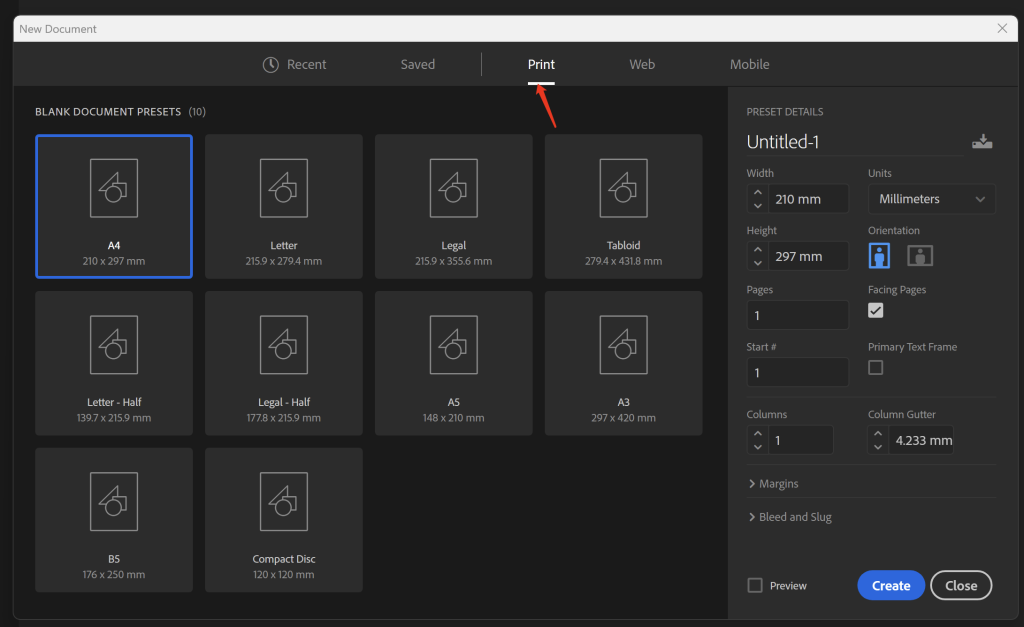Uncheck the Facing Pages checkbox
1024x627 pixels.
click(x=876, y=311)
